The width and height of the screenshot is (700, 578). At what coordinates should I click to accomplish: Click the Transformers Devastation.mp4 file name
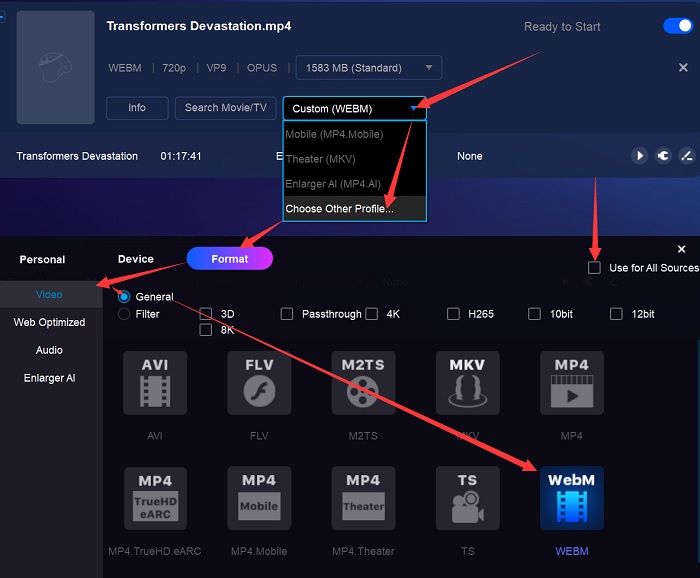pyautogui.click(x=199, y=26)
